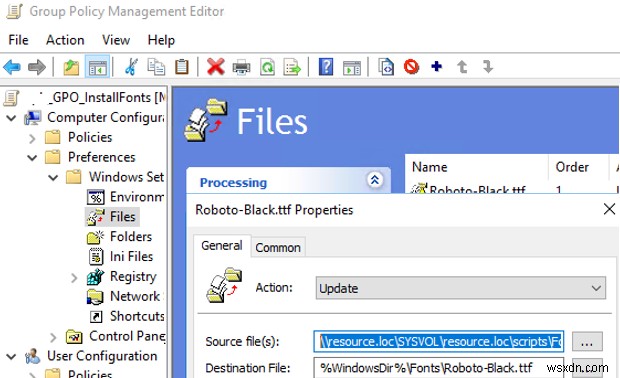This screenshot has height=378, width=620.
Task: Click the Cut scissors icon
Action: tap(131, 67)
